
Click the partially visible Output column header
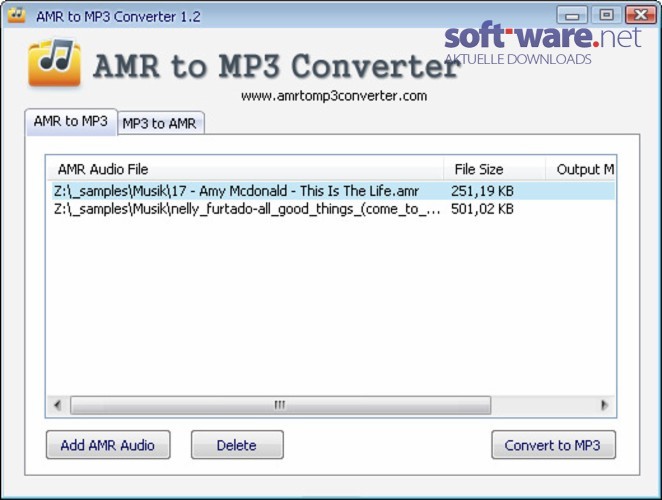(x=581, y=169)
